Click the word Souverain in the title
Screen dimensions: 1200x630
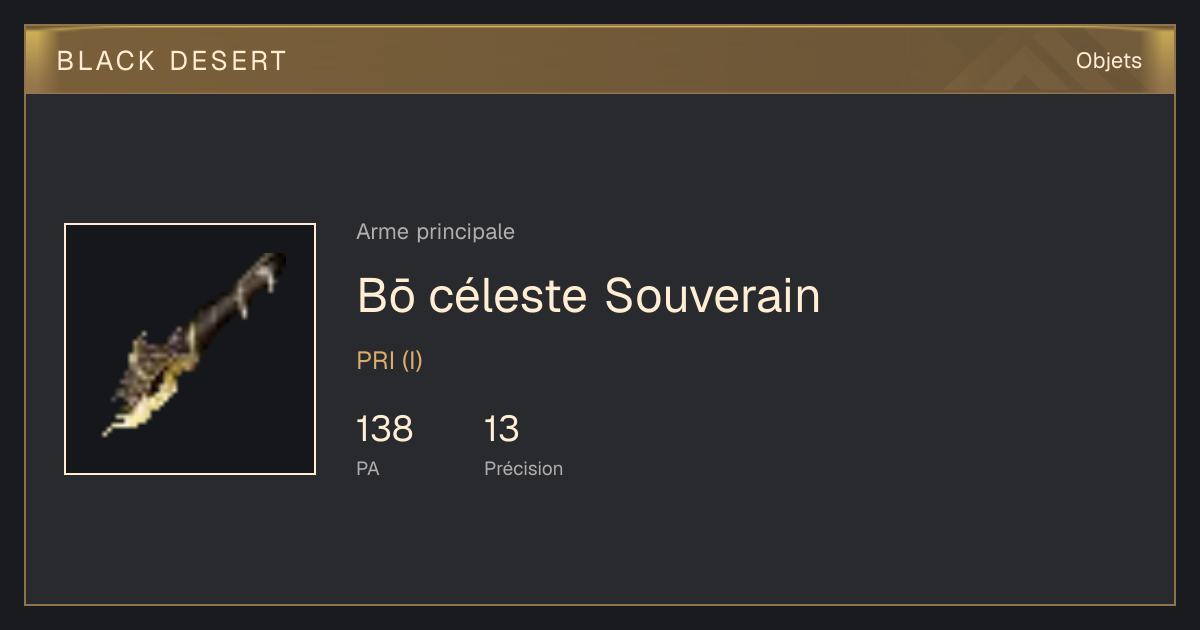[713, 295]
